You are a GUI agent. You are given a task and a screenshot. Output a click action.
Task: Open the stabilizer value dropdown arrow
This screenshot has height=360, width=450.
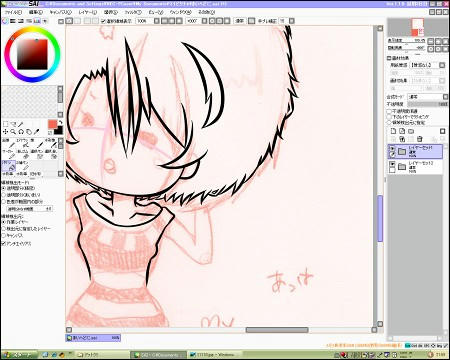tap(292, 21)
